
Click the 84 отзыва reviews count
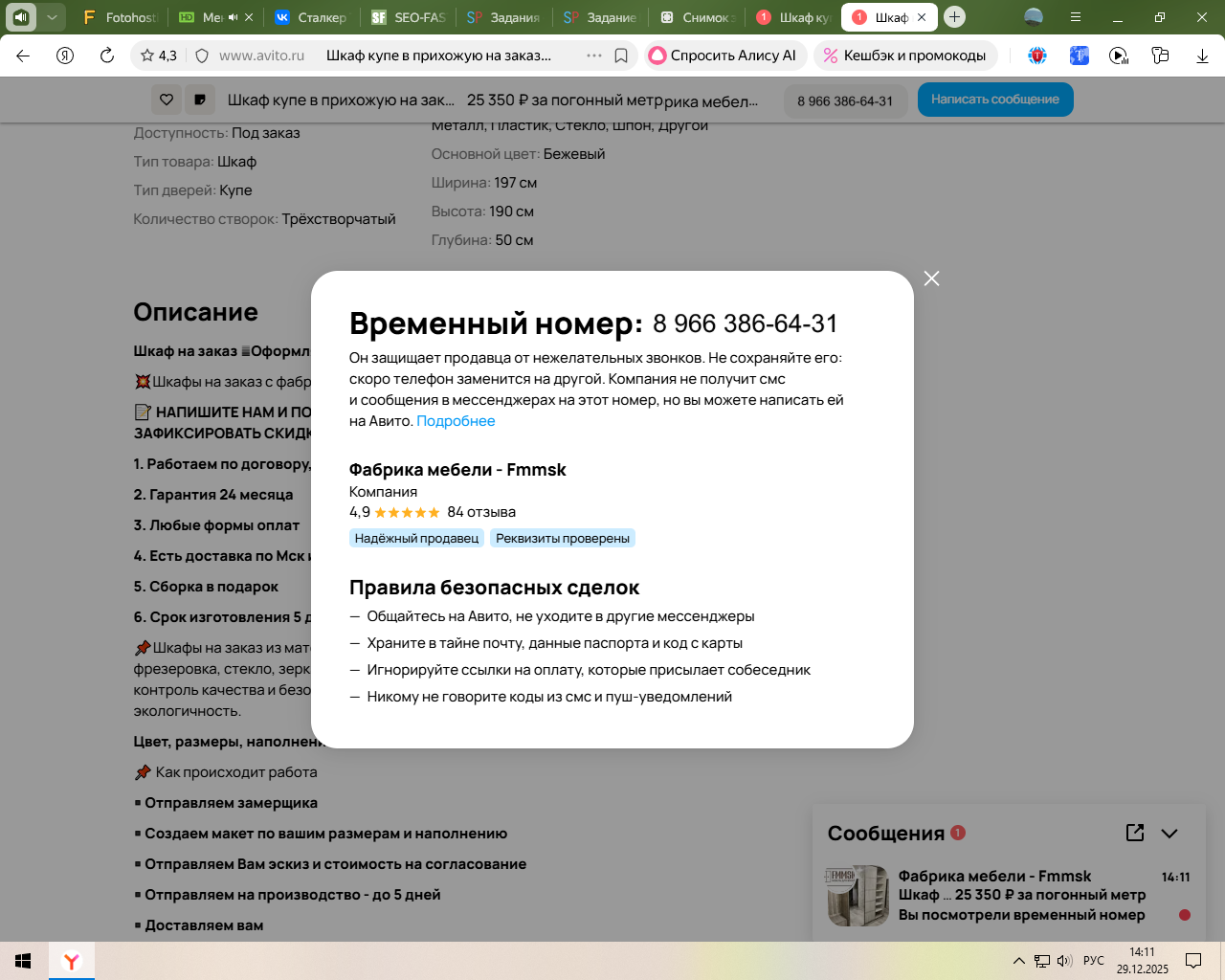point(481,512)
